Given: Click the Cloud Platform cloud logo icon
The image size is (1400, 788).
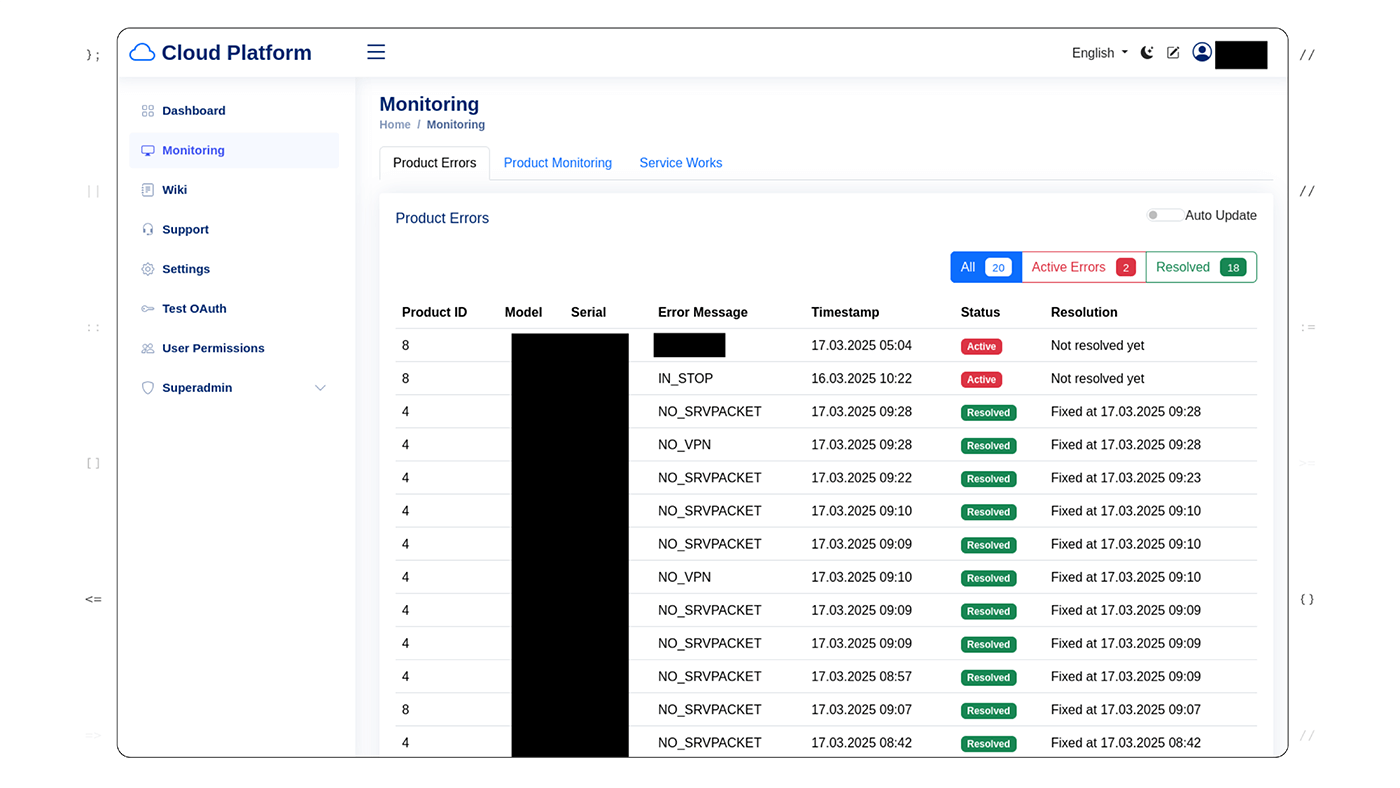Looking at the screenshot, I should point(142,52).
